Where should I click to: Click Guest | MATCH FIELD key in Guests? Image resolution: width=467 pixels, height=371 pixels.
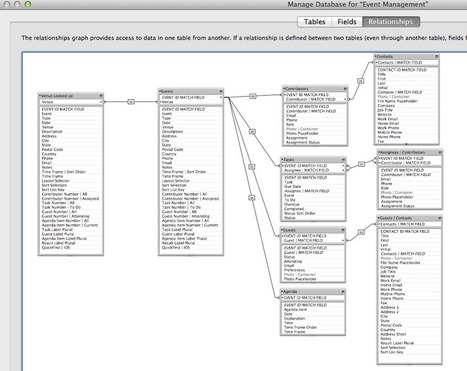pos(313,240)
